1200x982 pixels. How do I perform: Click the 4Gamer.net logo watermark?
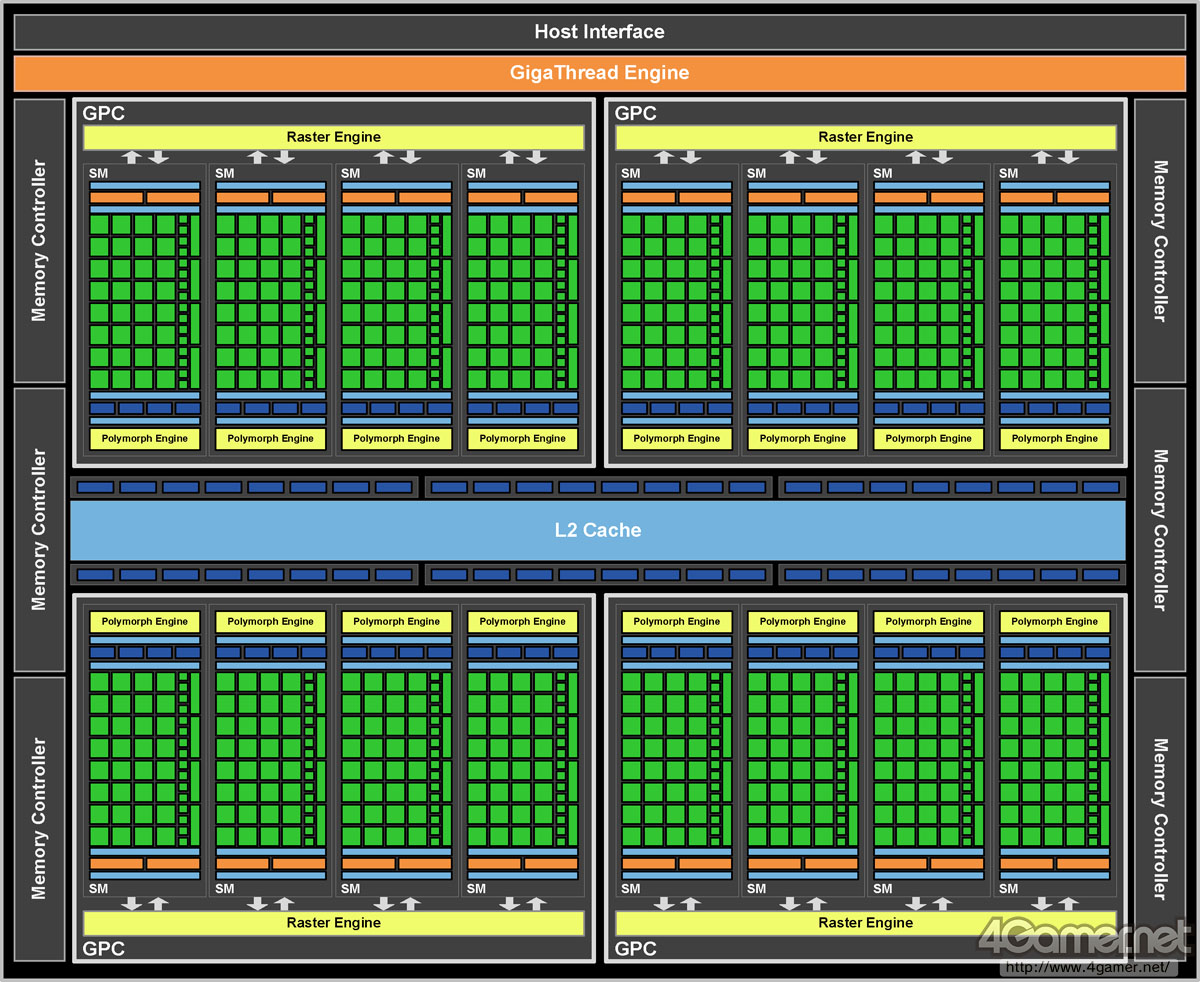pyautogui.click(x=1085, y=938)
